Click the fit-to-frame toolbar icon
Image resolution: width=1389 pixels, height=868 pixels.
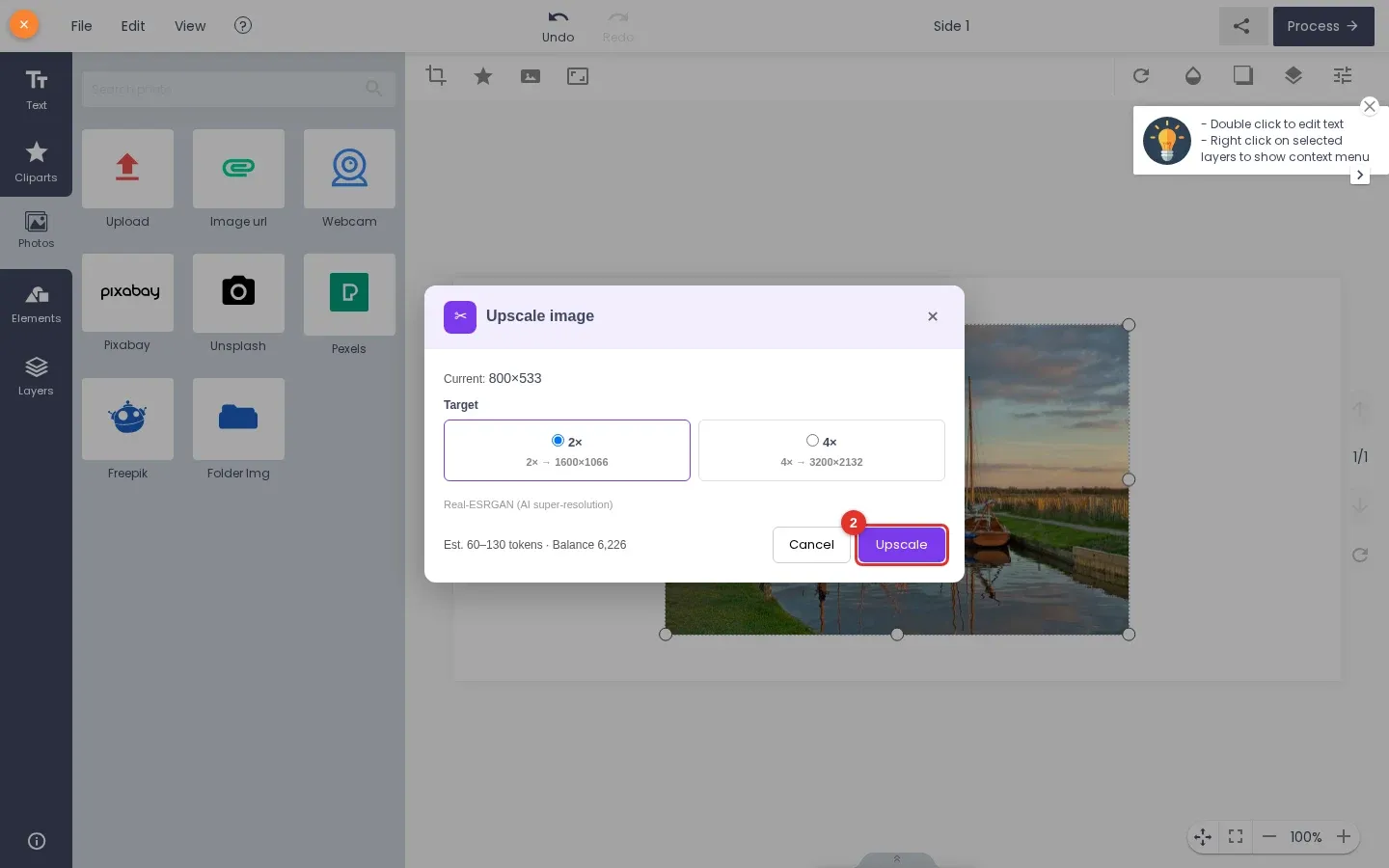[578, 76]
